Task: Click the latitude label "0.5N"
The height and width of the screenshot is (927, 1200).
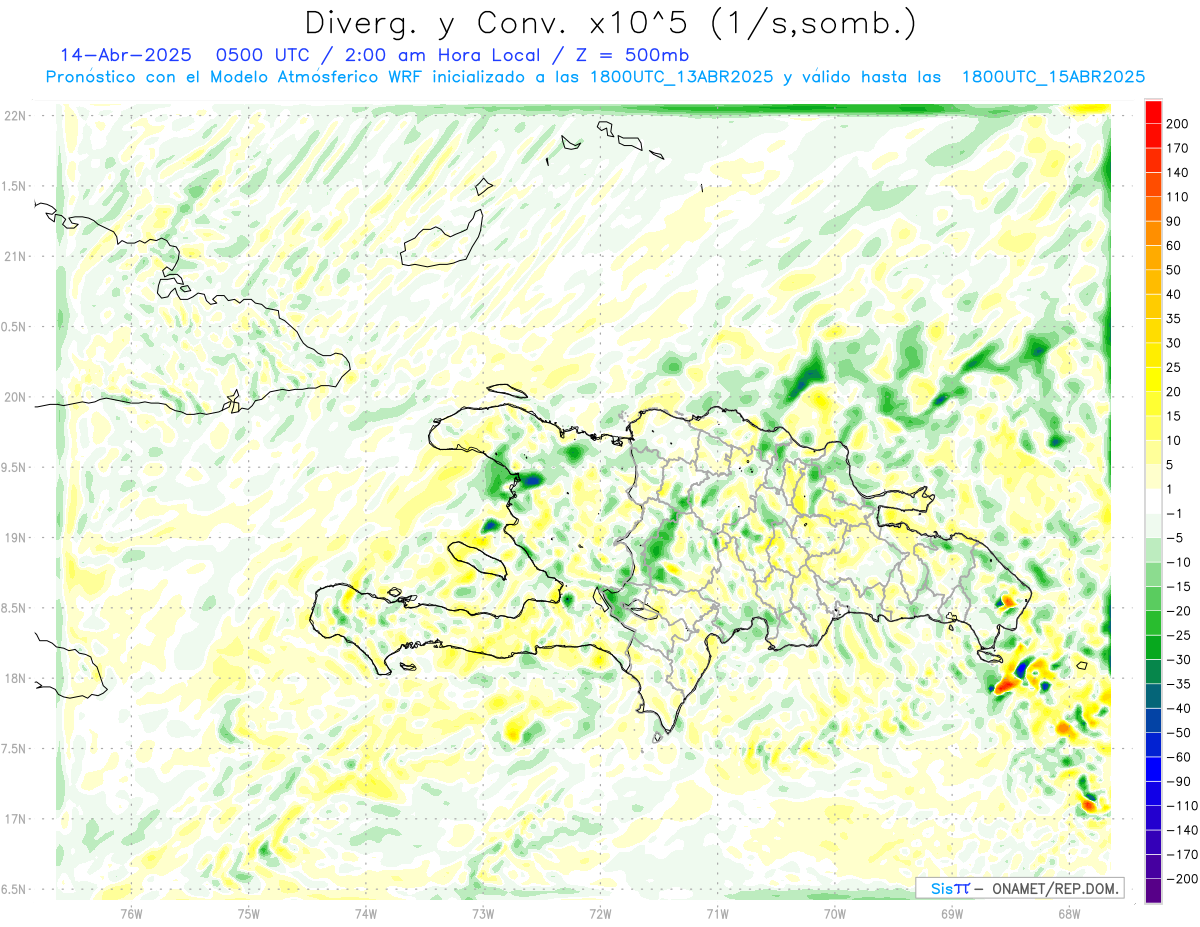Action: [x=15, y=327]
